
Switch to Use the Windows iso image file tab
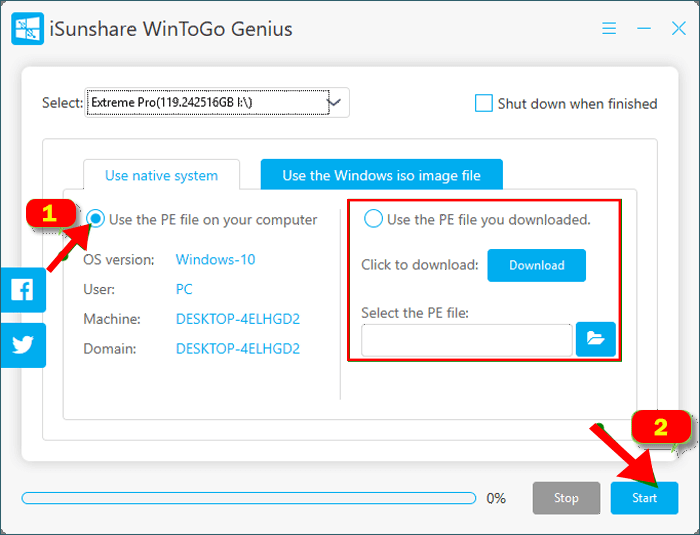tap(381, 175)
